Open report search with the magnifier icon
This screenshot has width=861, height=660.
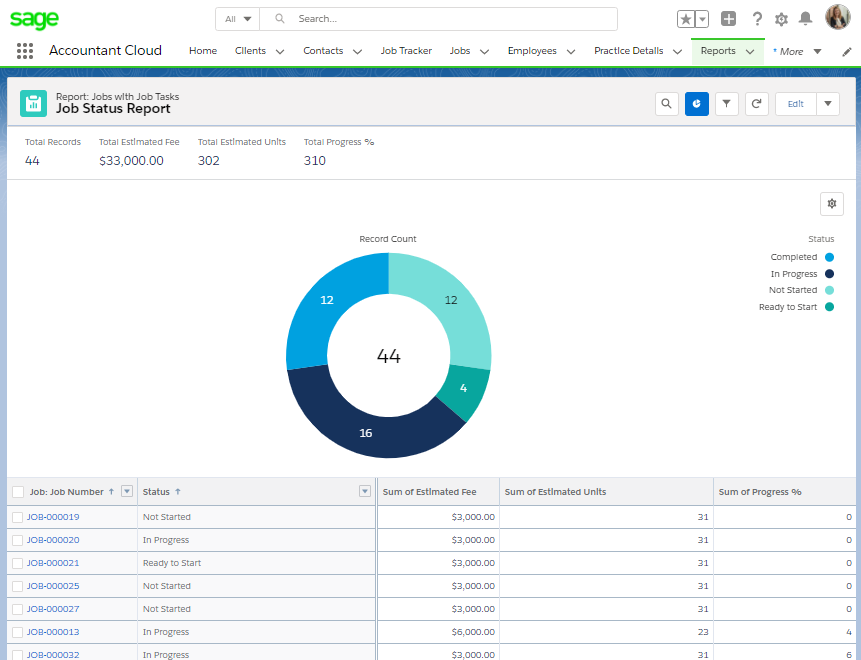[x=666, y=103]
